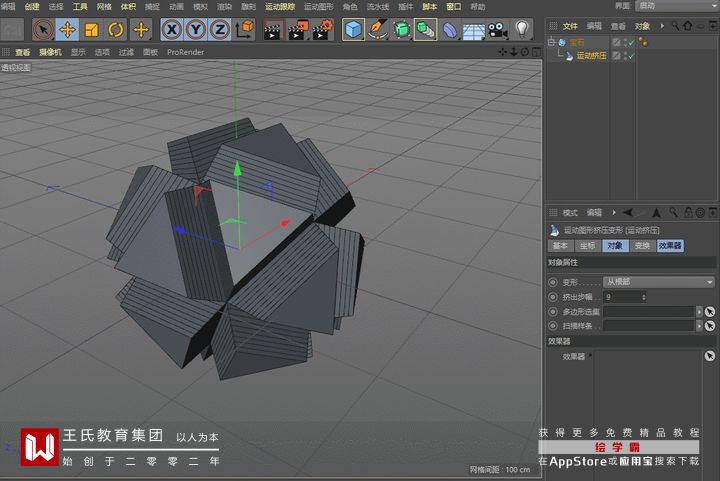Click Attribute Manager lock icon
The width and height of the screenshot is (720, 481).
pyautogui.click(x=688, y=213)
